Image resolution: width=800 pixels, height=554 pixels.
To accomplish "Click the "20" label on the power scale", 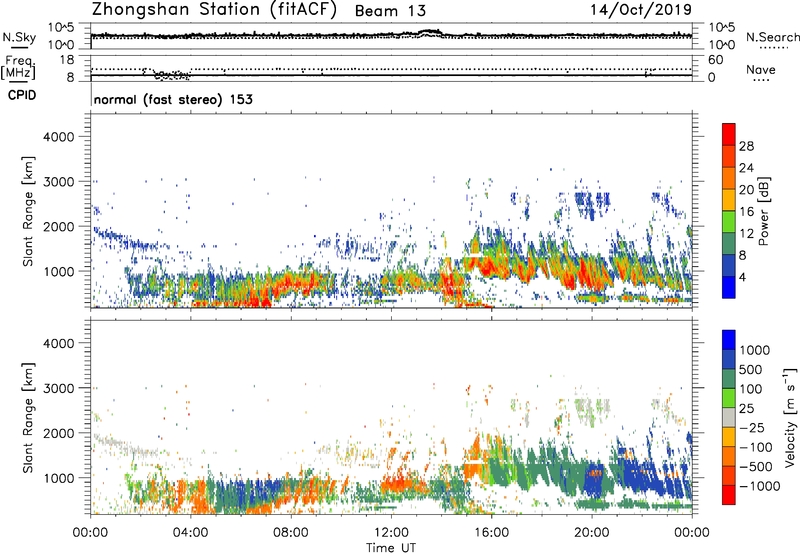I will pos(746,190).
